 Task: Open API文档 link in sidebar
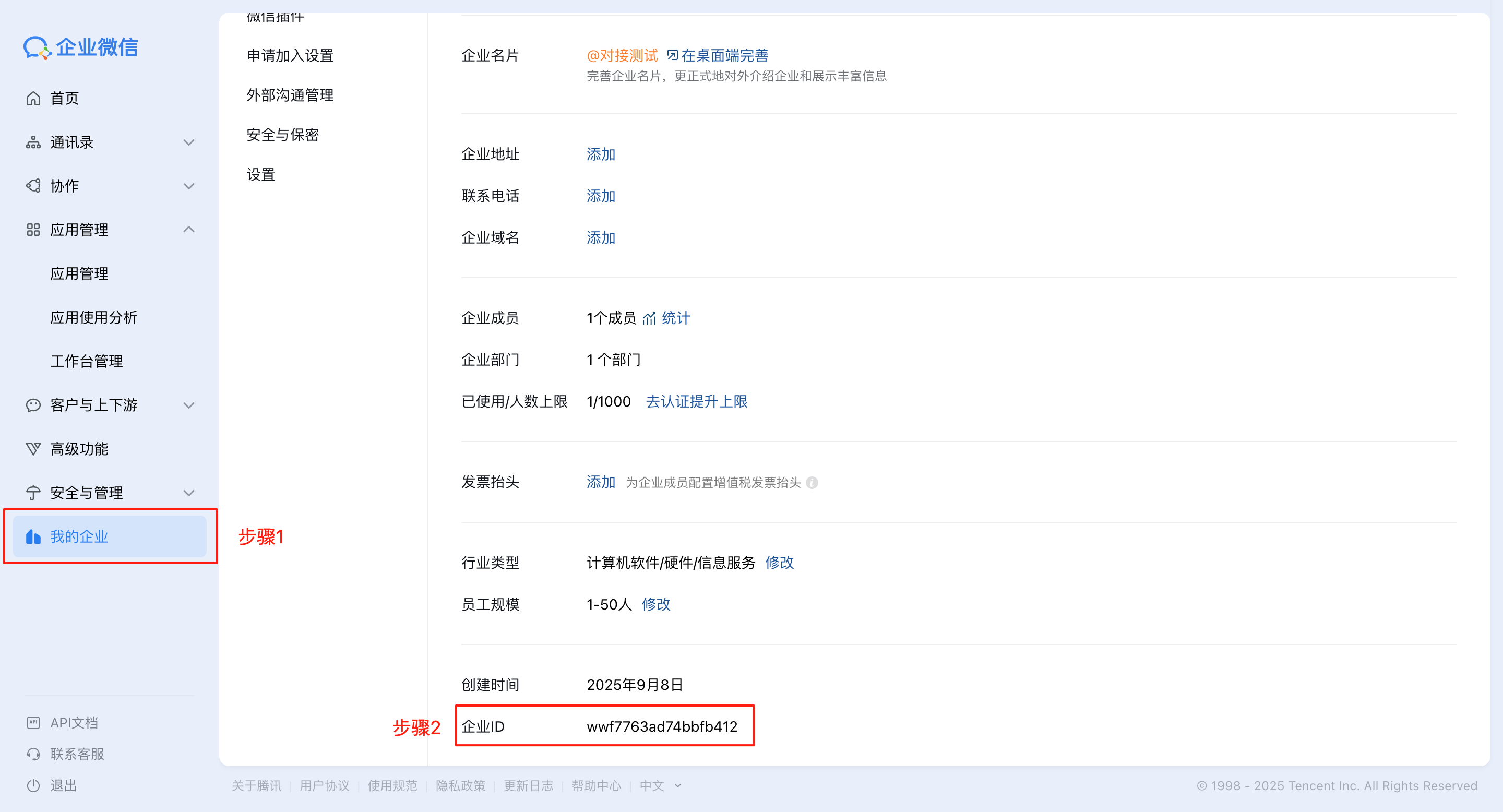pyautogui.click(x=74, y=723)
